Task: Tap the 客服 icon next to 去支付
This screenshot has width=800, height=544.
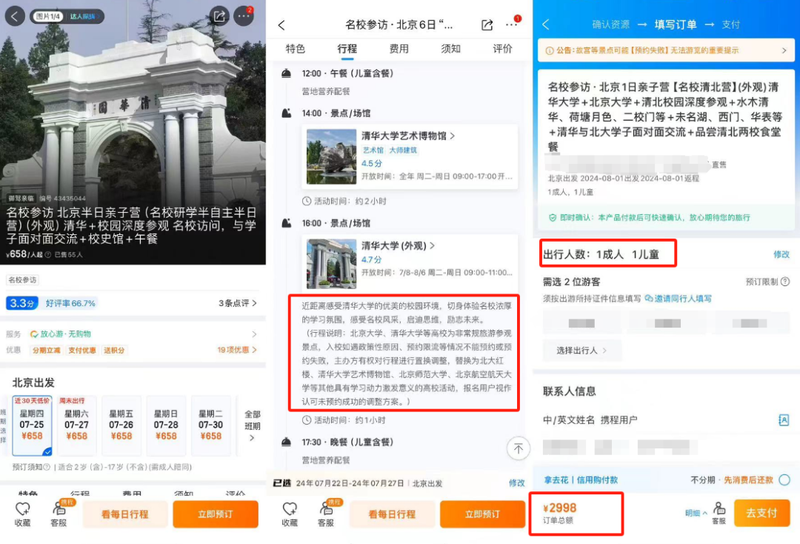Action: tap(718, 511)
